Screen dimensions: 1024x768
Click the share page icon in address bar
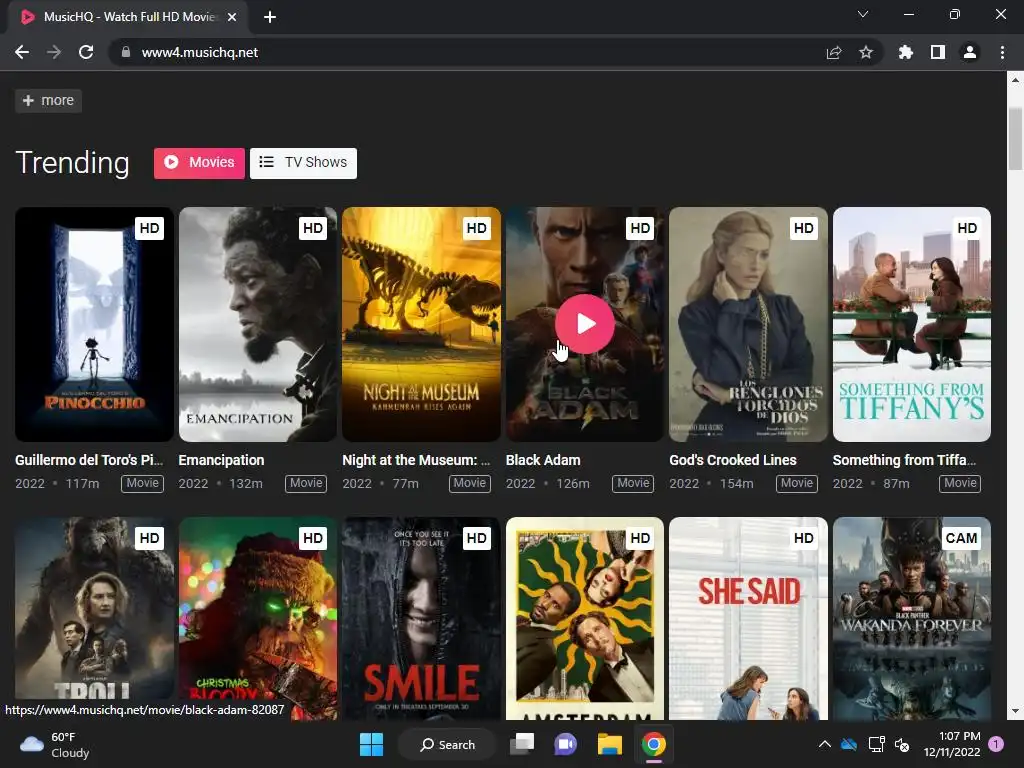point(834,52)
